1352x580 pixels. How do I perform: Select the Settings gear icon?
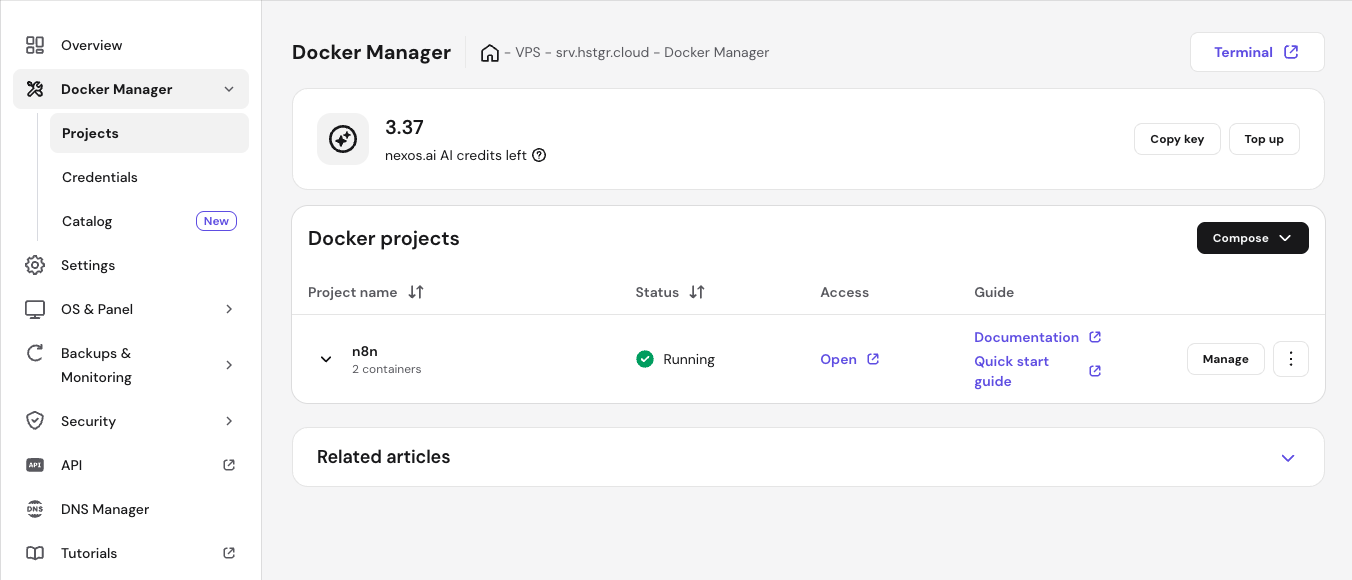pos(35,265)
